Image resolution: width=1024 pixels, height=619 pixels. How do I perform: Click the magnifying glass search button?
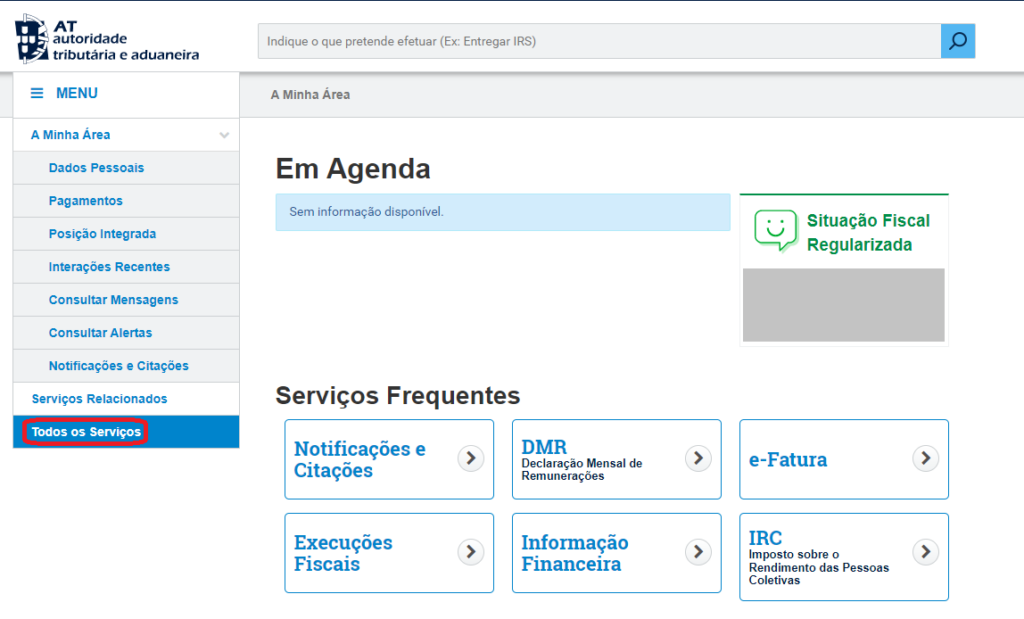(957, 41)
